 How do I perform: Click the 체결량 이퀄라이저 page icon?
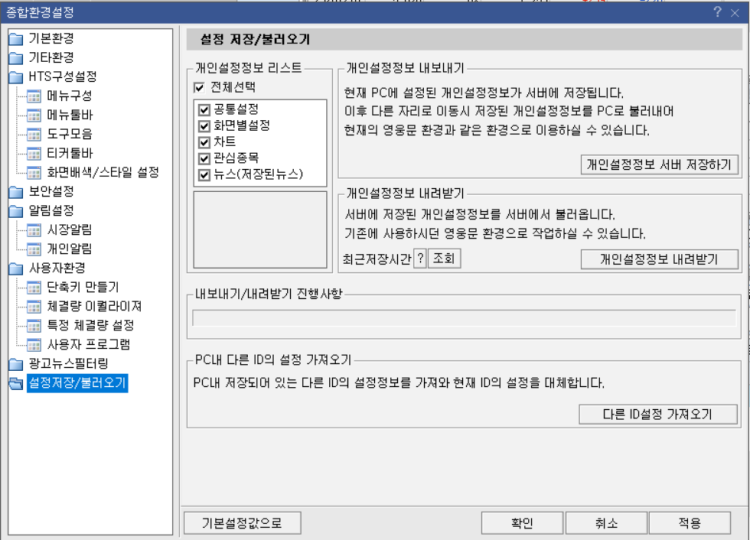pos(34,307)
